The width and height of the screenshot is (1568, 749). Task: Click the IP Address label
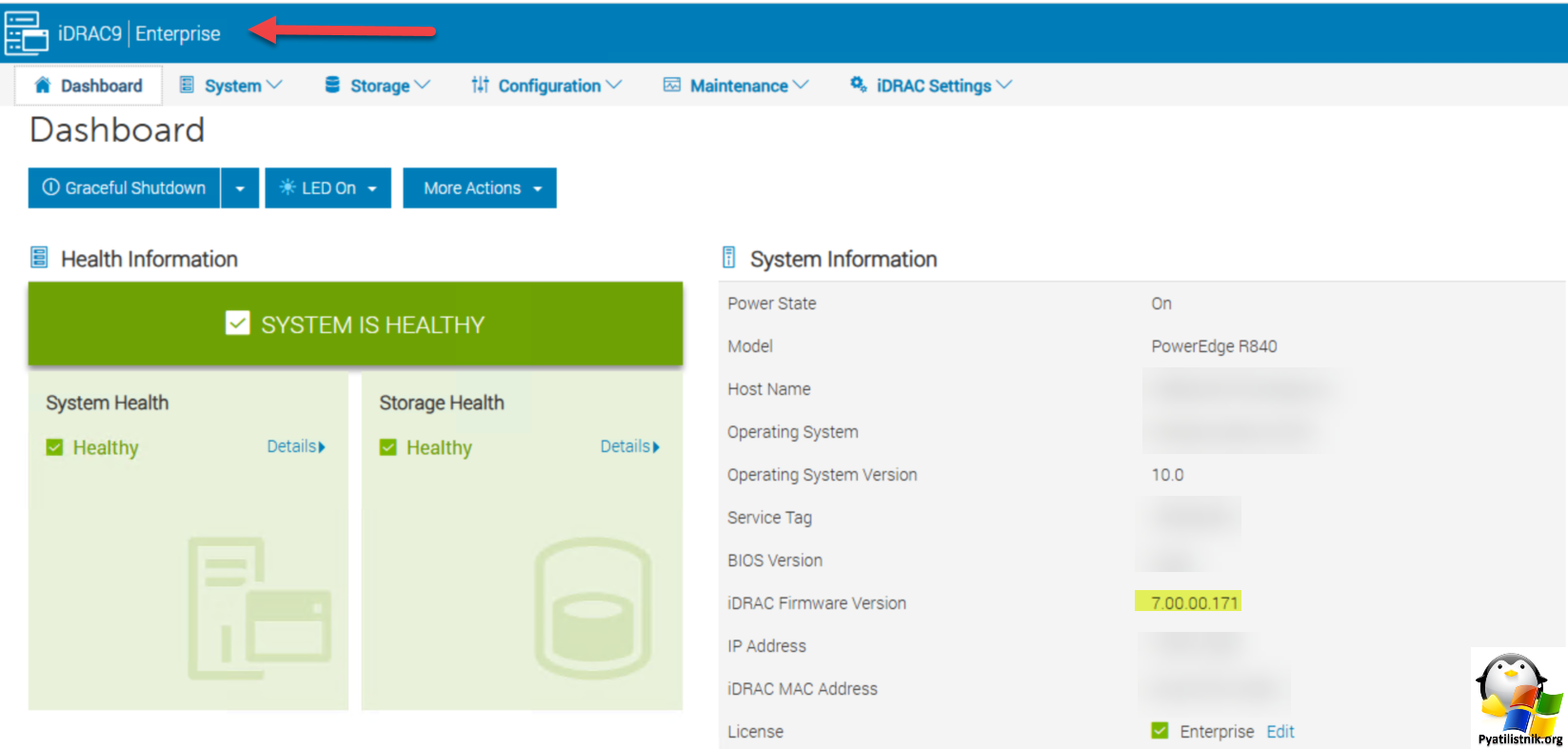pos(766,646)
